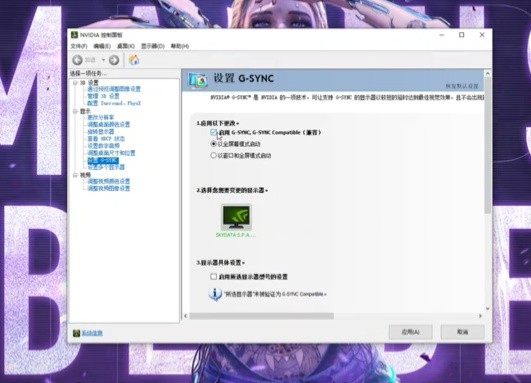Viewport: 531px width, 383px height.
Task: Select the windowed and full screen mode radio button
Action: pos(213,155)
